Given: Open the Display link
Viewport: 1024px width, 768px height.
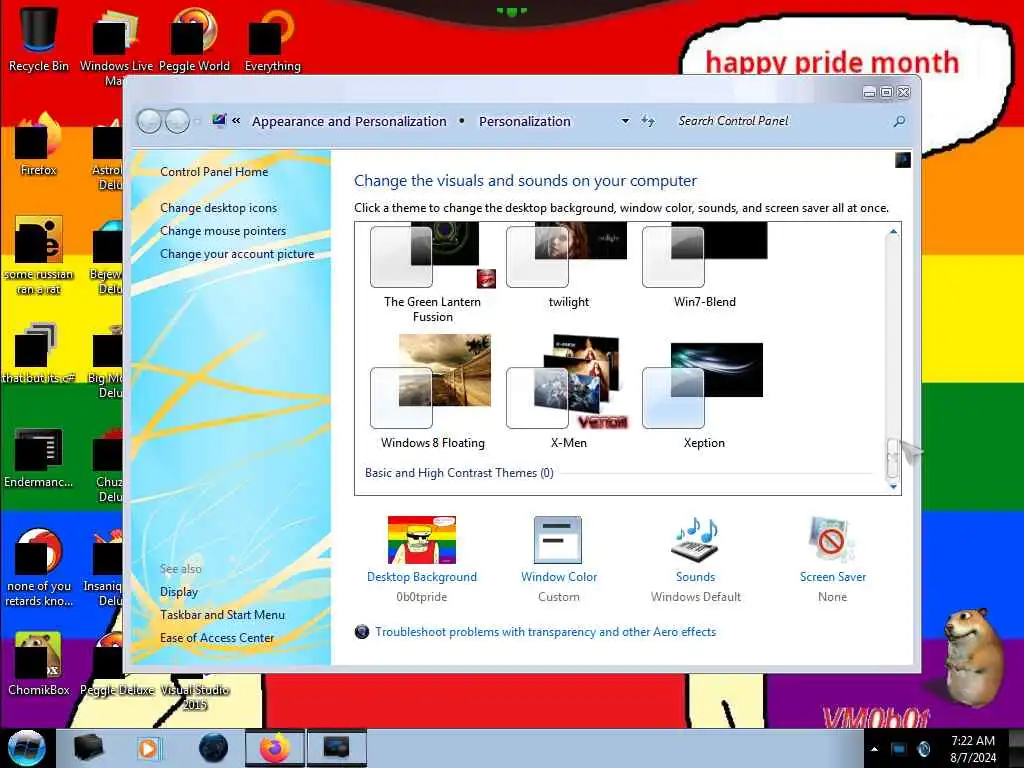Looking at the screenshot, I should click(x=179, y=592).
